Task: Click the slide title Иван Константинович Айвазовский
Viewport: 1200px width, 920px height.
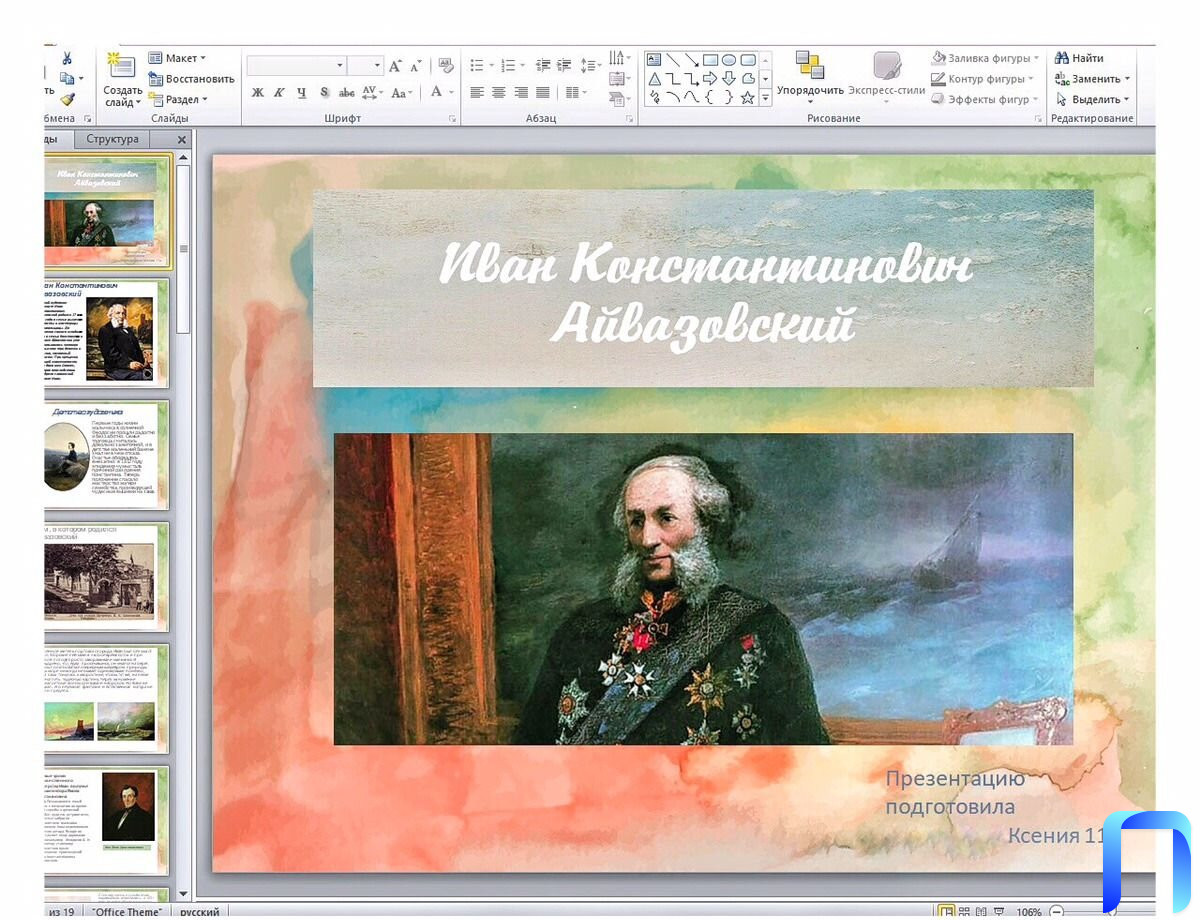Action: [x=705, y=294]
